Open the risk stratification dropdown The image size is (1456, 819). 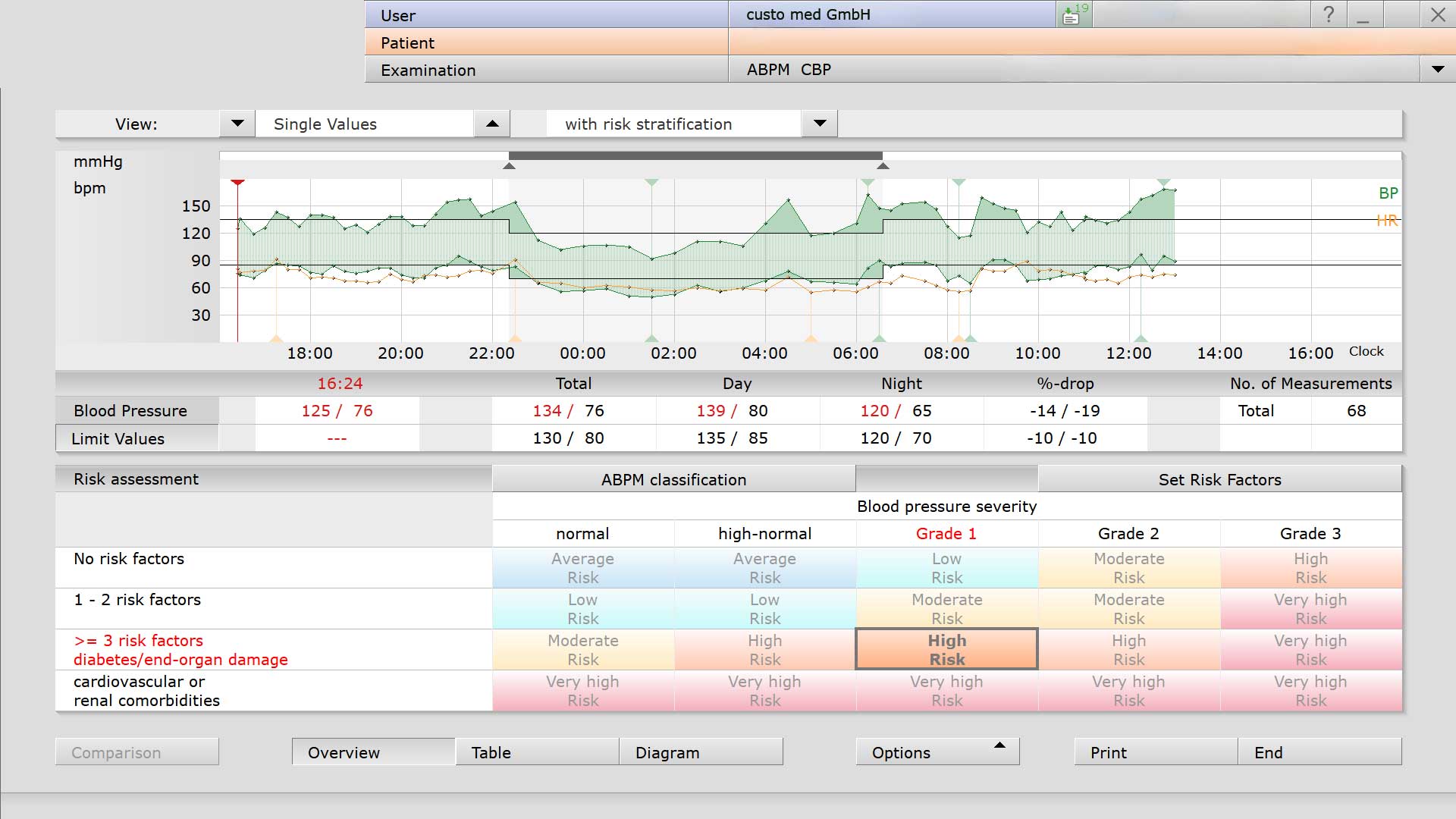click(820, 124)
